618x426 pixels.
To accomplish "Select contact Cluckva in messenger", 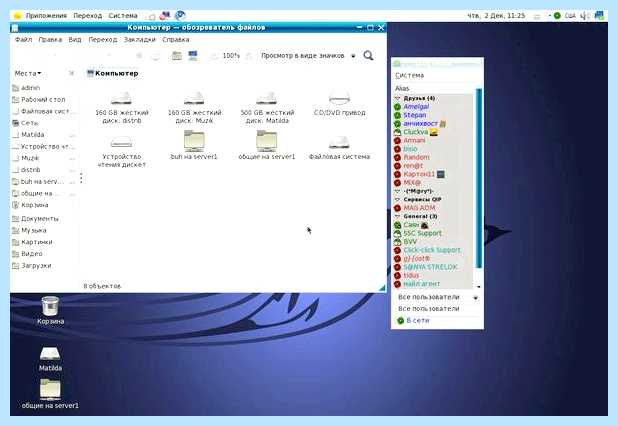I will tap(415, 132).
